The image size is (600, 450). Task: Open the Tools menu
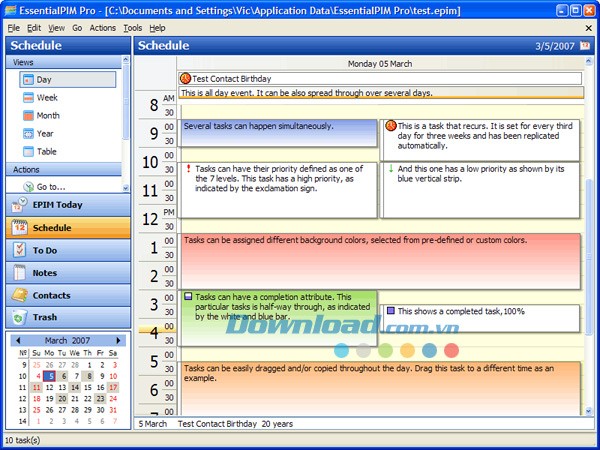(132, 28)
